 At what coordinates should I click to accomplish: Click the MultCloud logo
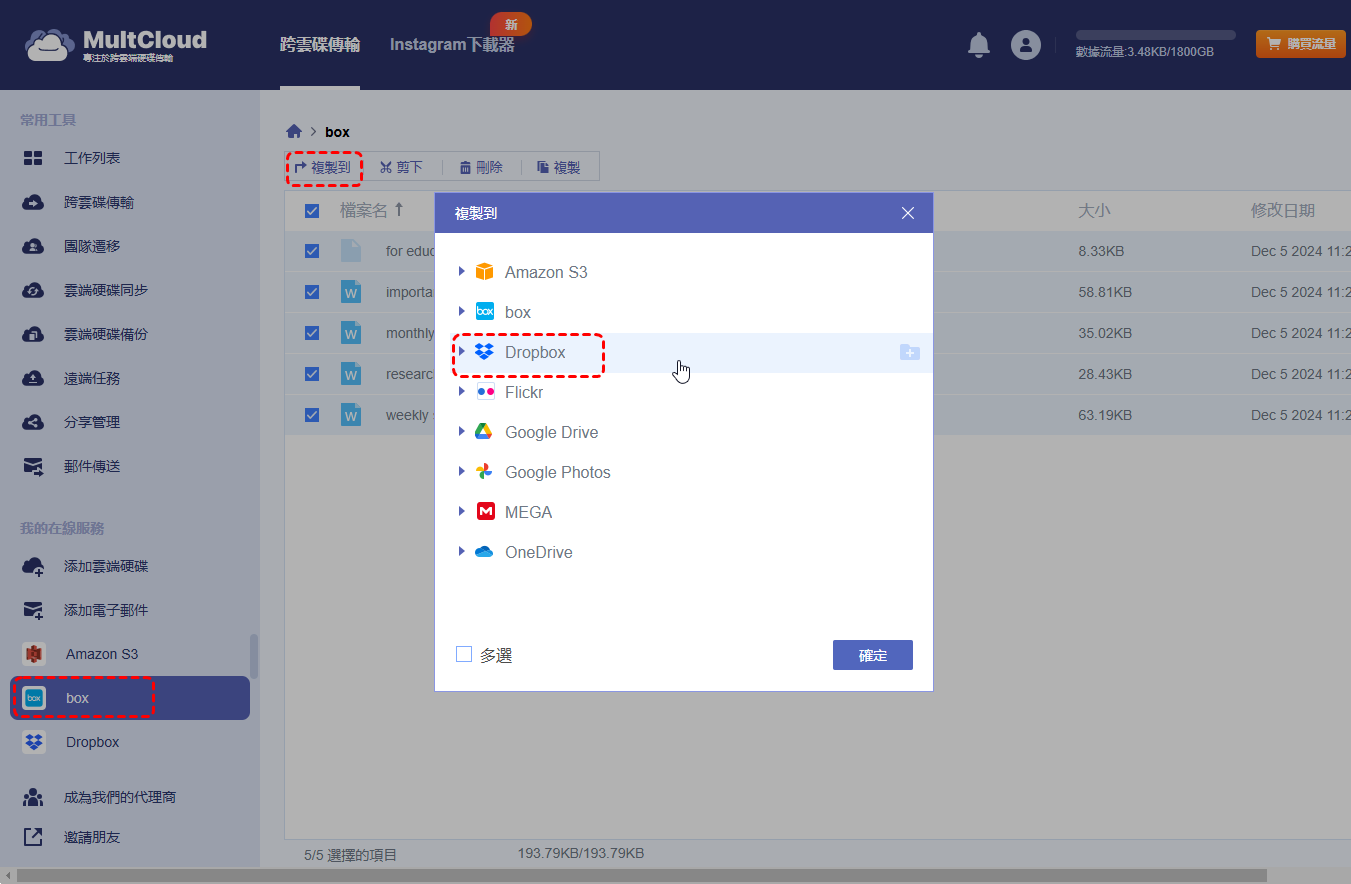[116, 45]
